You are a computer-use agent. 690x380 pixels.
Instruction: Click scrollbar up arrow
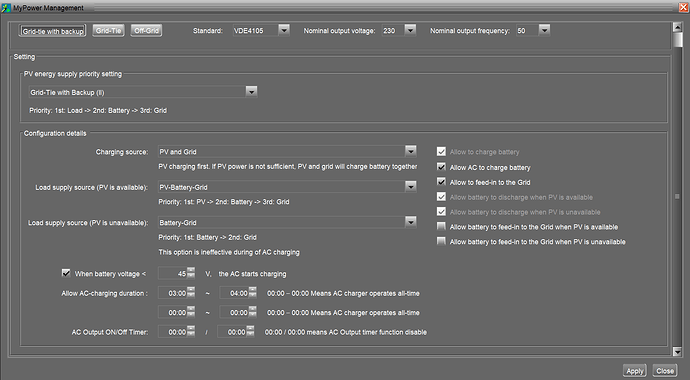[677, 27]
